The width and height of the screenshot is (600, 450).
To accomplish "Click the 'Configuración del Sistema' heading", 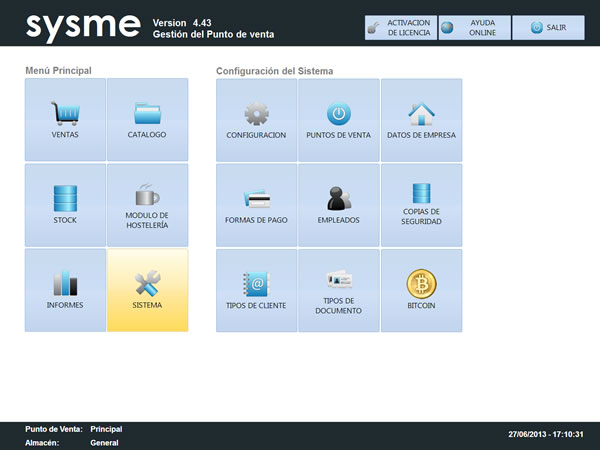I will (275, 71).
